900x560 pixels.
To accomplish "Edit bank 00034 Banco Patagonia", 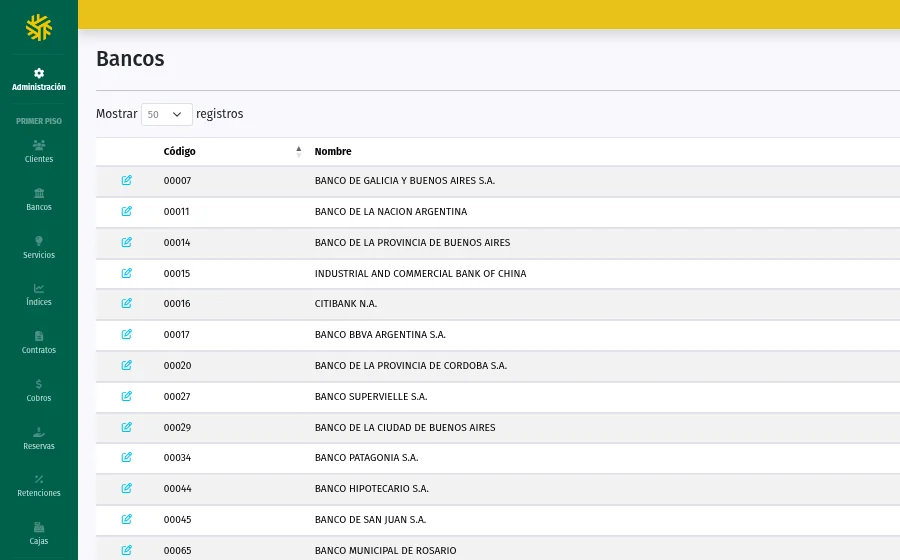I will (x=127, y=457).
